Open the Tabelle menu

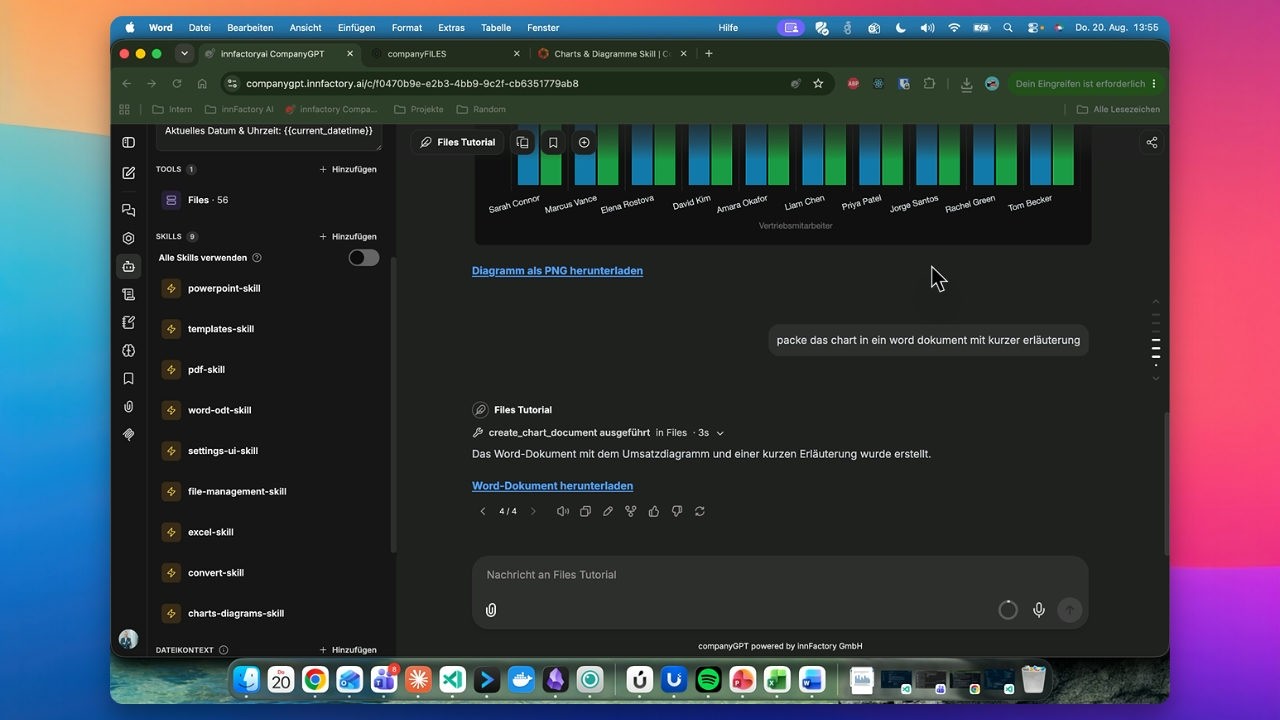point(496,28)
